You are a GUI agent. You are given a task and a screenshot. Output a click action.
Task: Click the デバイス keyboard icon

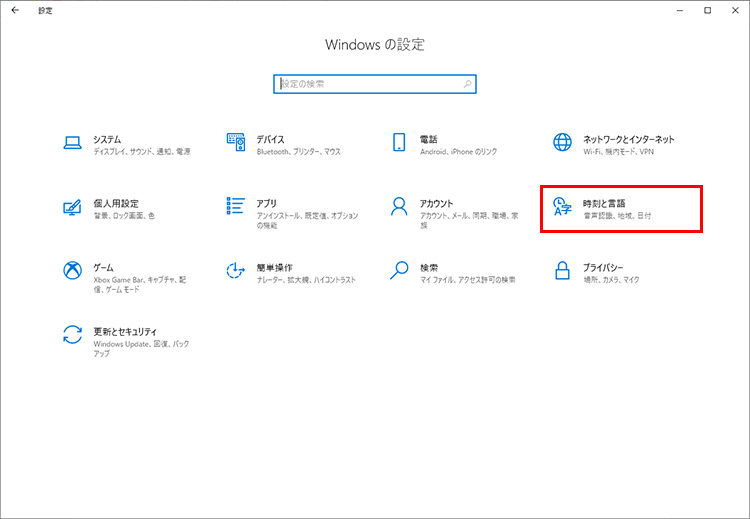(236, 143)
